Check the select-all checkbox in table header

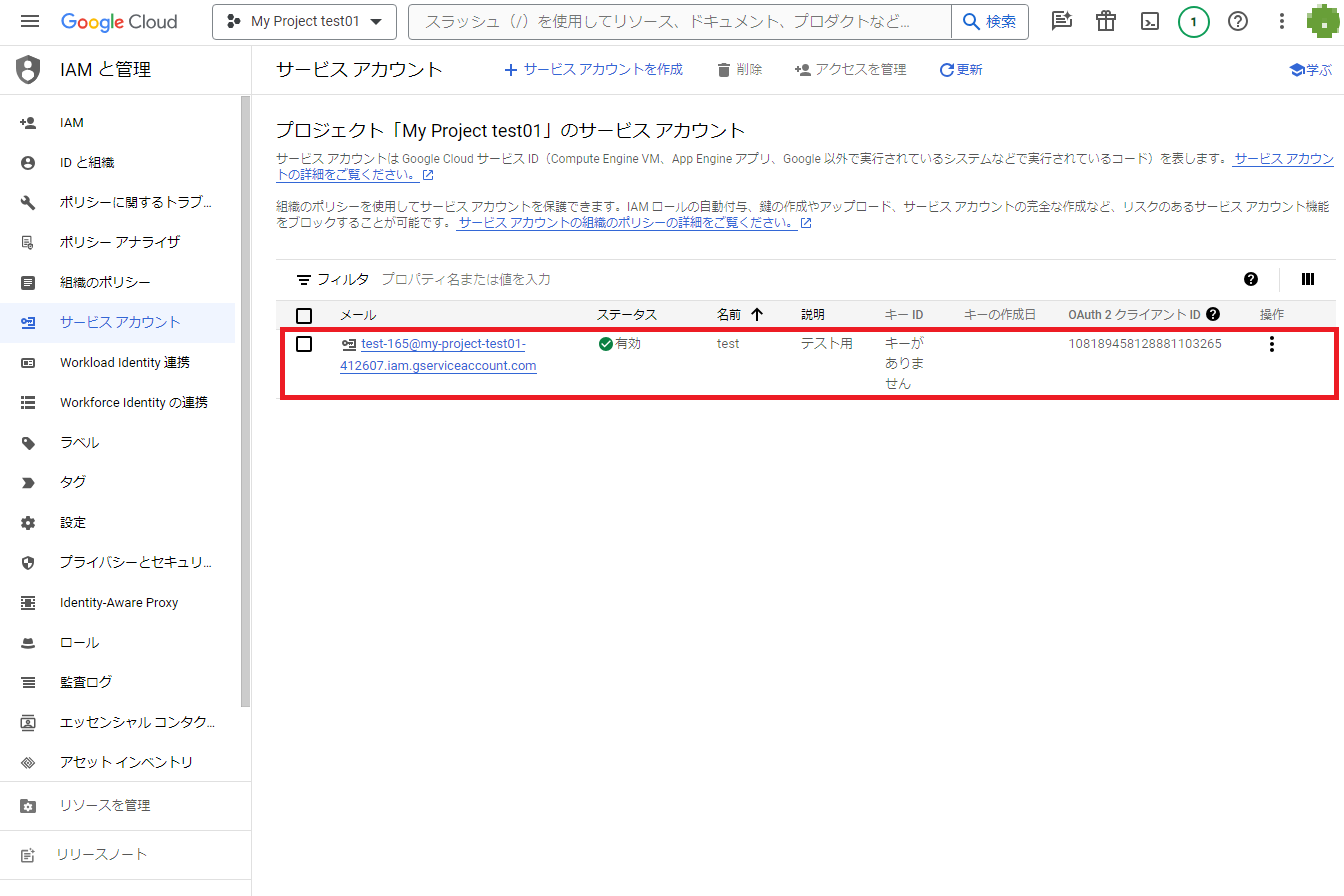[x=304, y=314]
